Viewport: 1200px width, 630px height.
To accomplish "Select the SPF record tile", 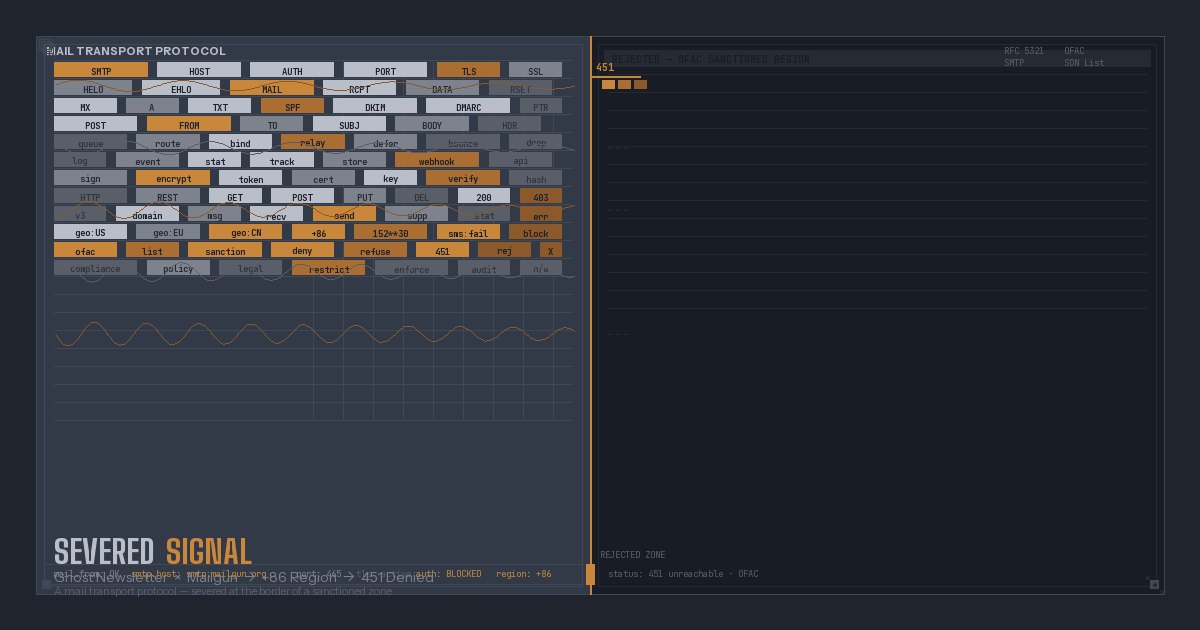I will pyautogui.click(x=292, y=106).
